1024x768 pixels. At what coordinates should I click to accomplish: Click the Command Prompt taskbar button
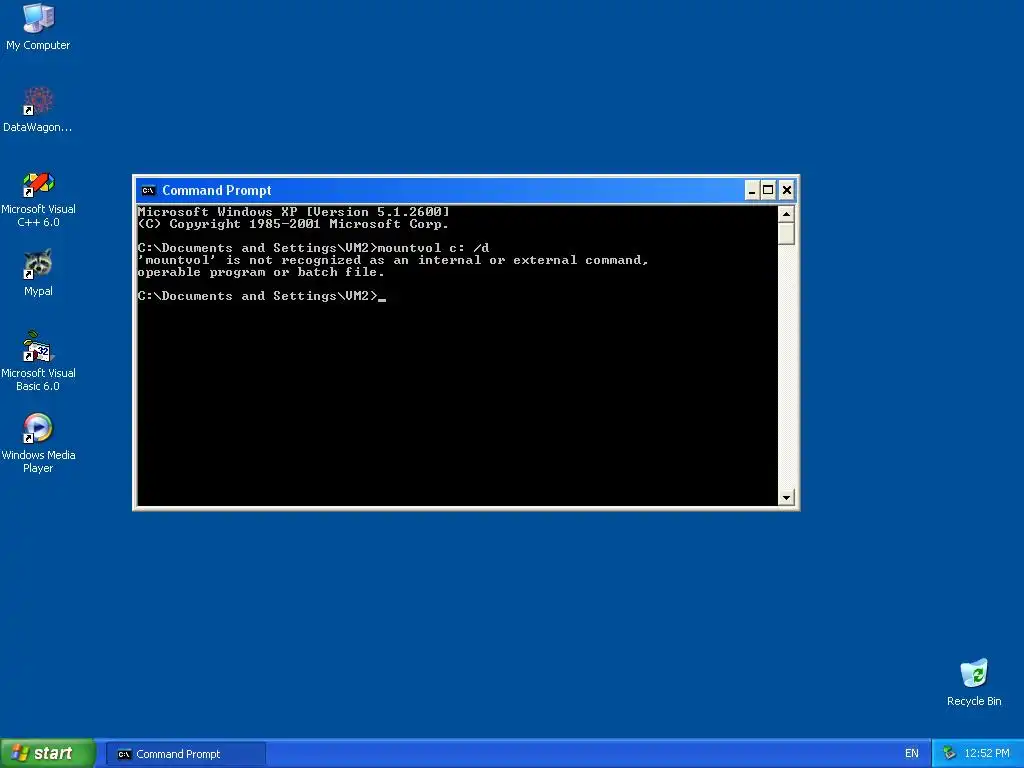(x=185, y=754)
